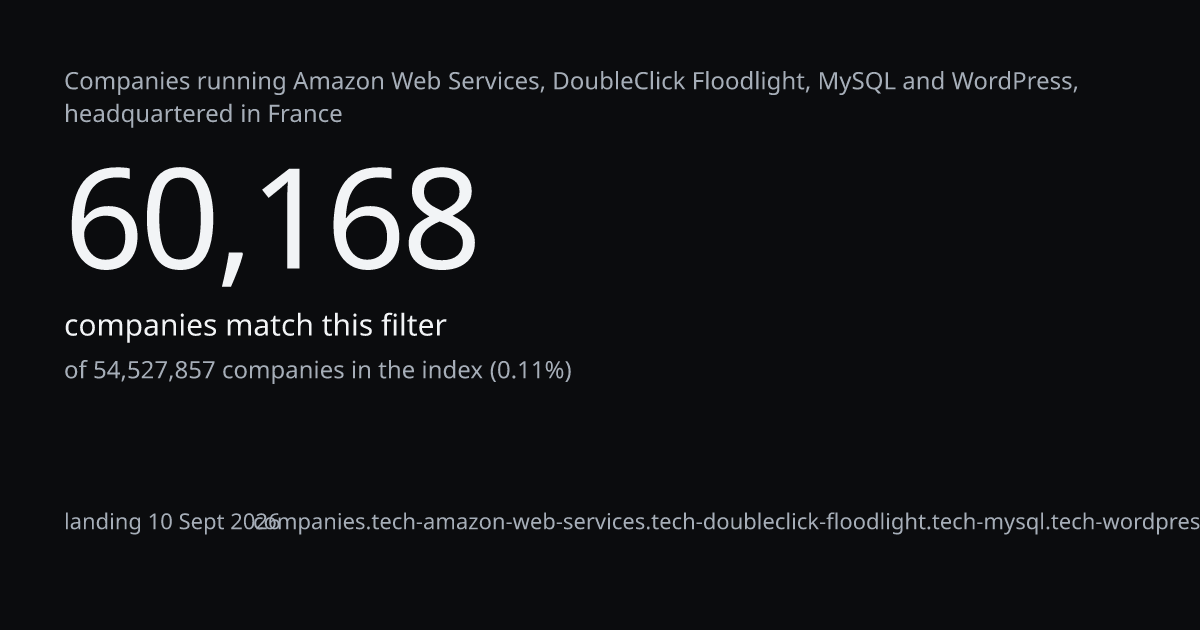The image size is (1200, 630).
Task: Click the "Amazon Web Services" text in heading
Action: (x=419, y=81)
